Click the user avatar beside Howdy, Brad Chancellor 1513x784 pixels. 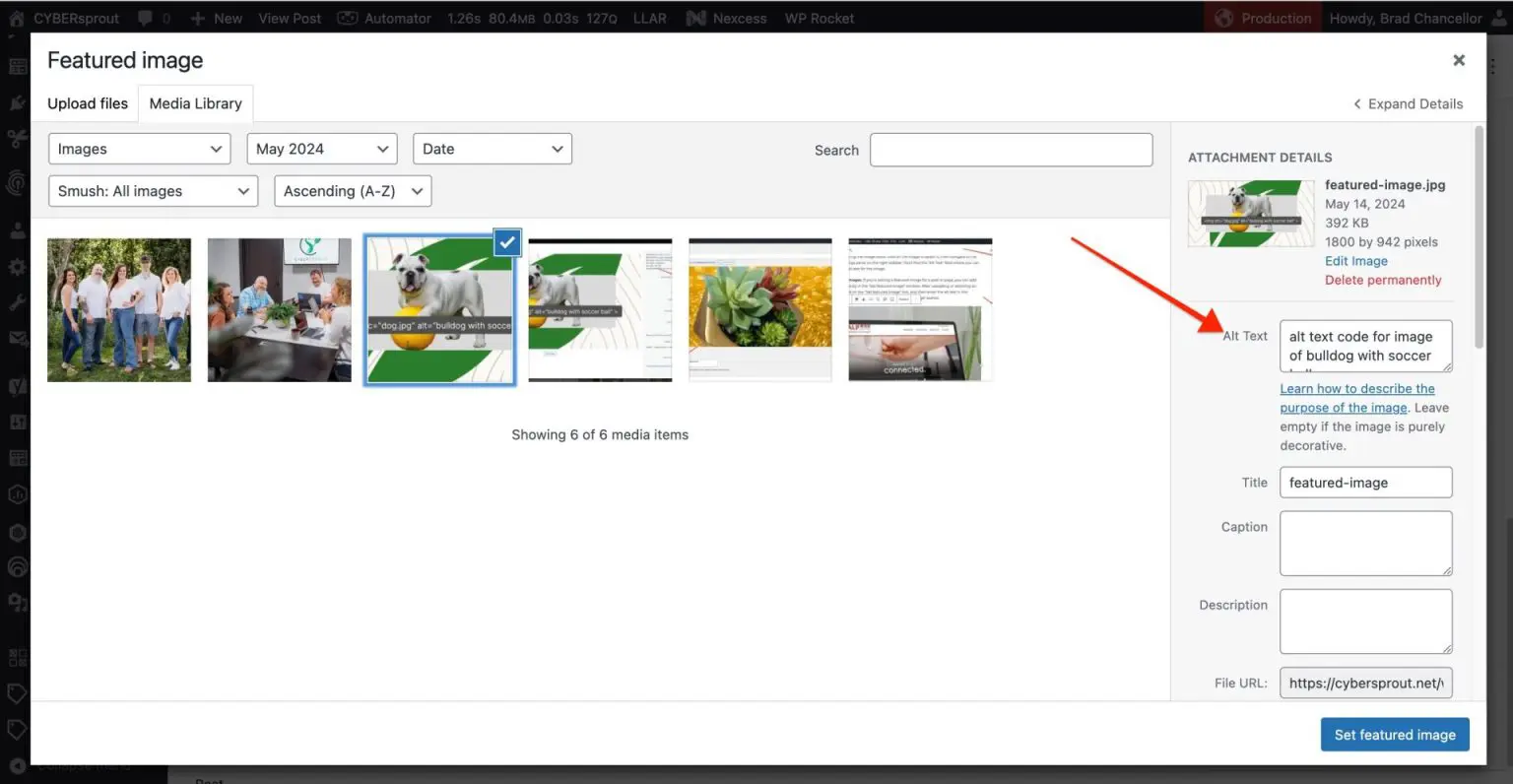pyautogui.click(x=1499, y=18)
